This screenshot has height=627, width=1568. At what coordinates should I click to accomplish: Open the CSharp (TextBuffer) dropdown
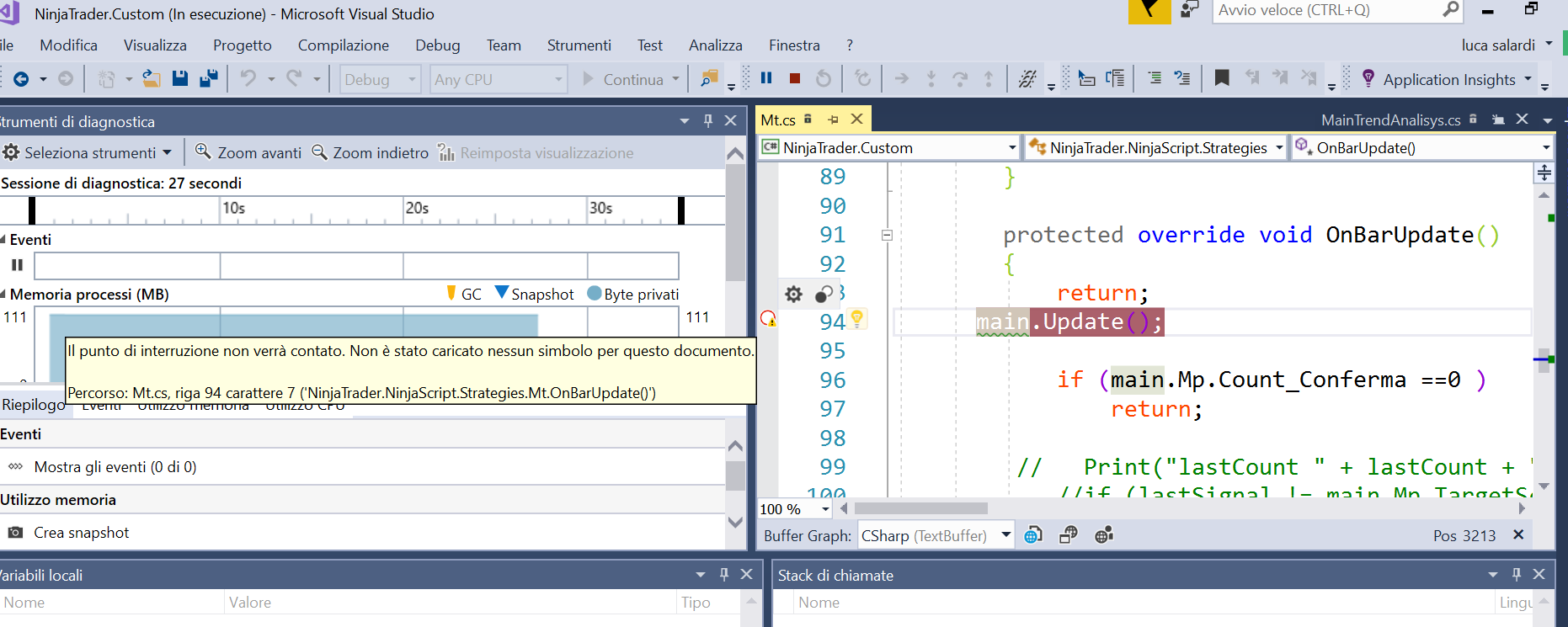936,535
